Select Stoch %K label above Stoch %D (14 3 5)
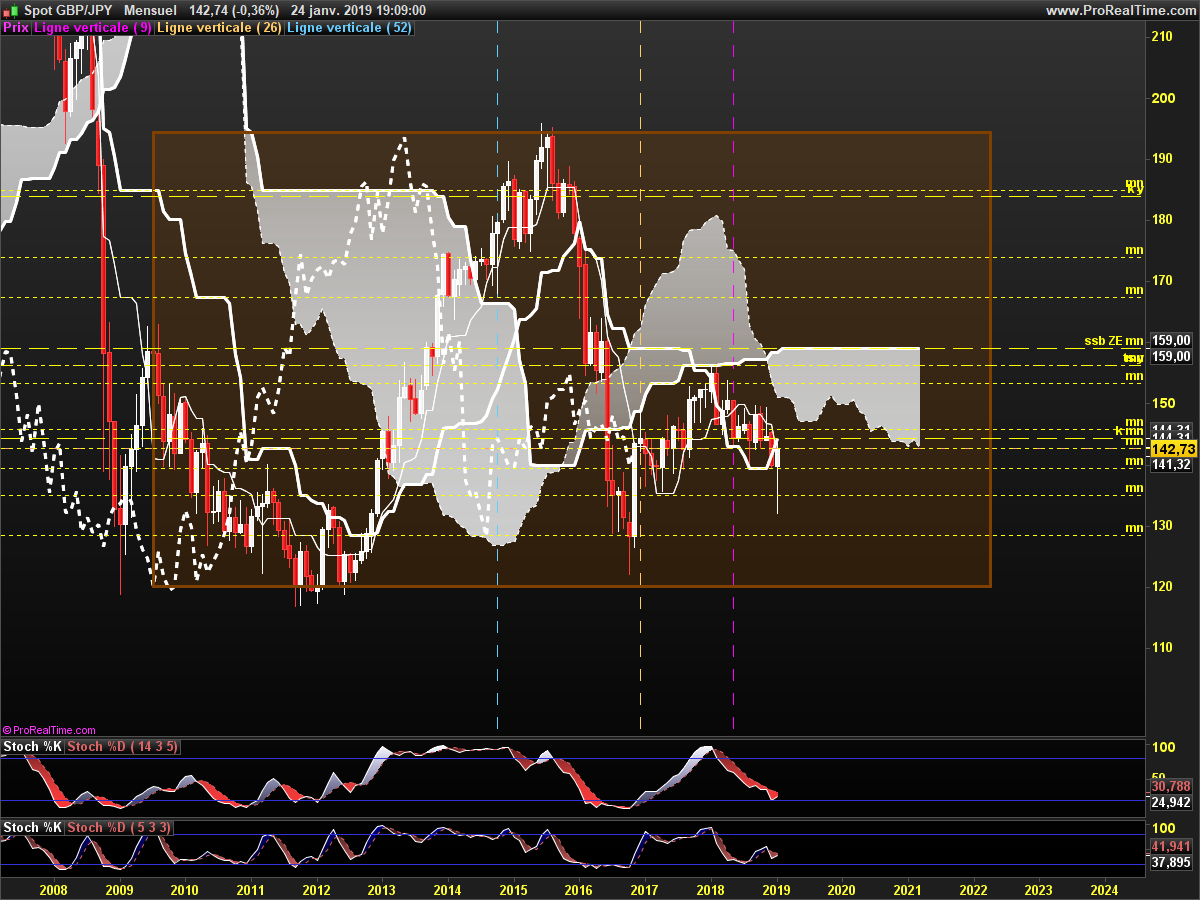Screen dimensions: 1200x900 click(x=33, y=747)
